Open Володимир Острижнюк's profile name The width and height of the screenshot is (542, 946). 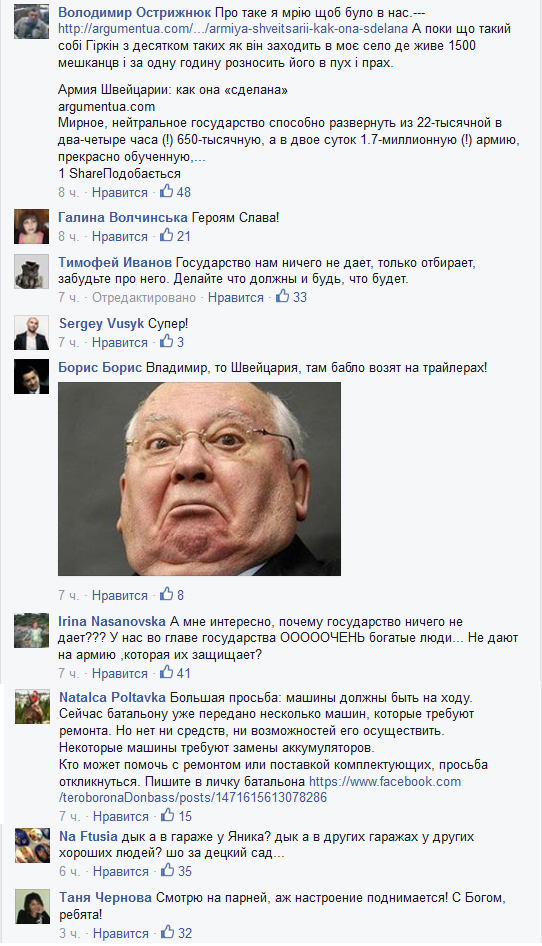pos(135,13)
